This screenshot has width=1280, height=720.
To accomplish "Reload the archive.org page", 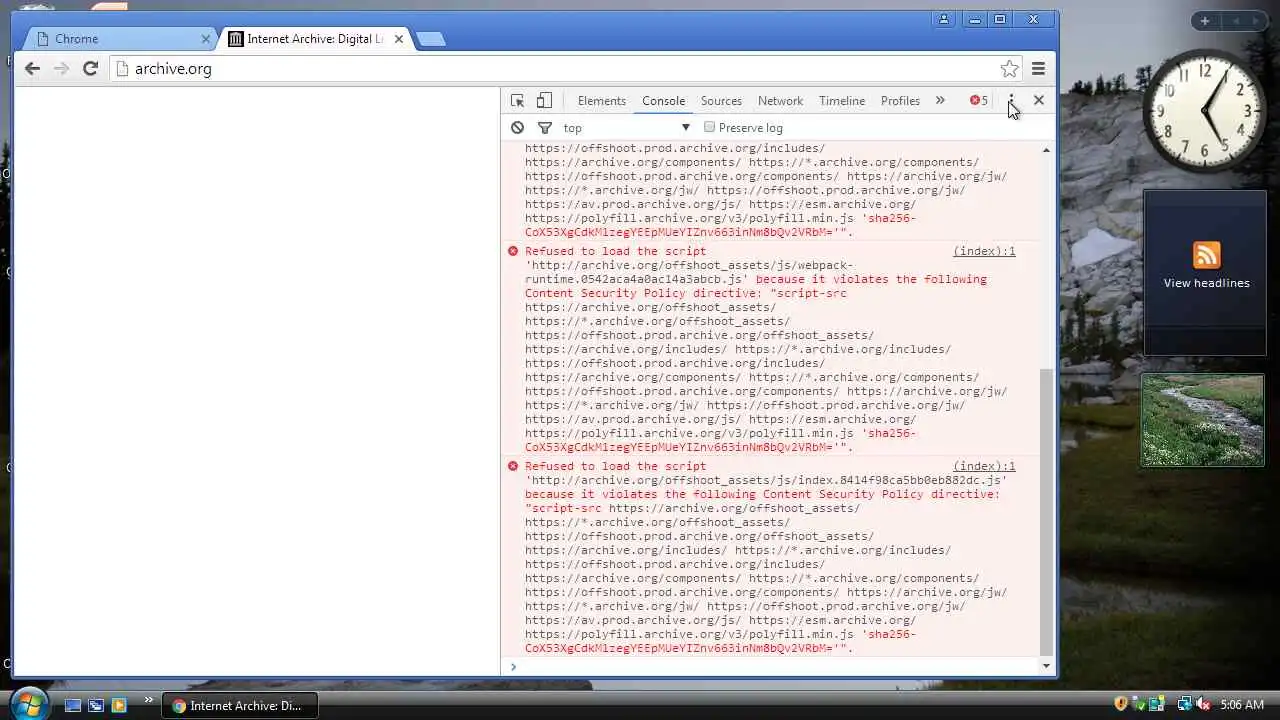I will pyautogui.click(x=90, y=68).
